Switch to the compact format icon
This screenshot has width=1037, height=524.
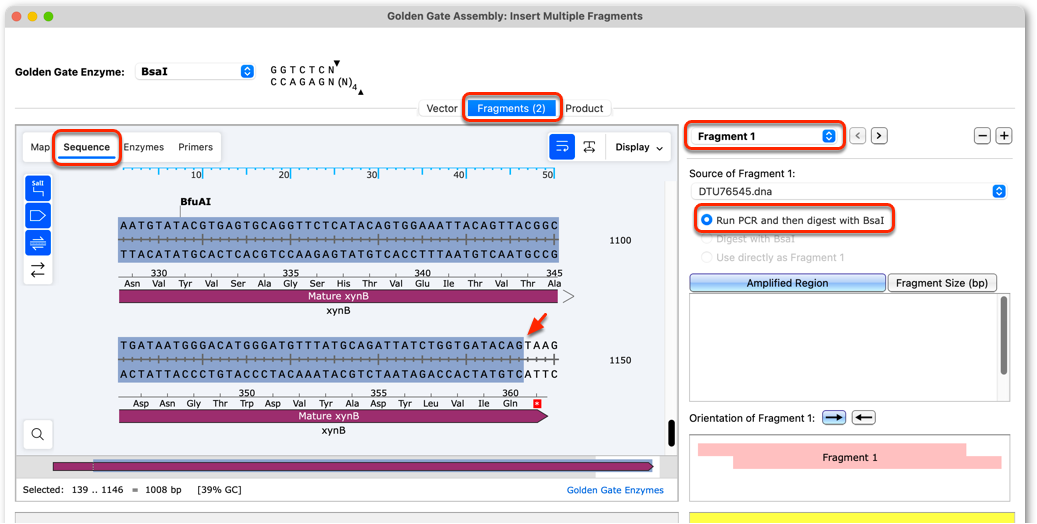pyautogui.click(x=589, y=147)
